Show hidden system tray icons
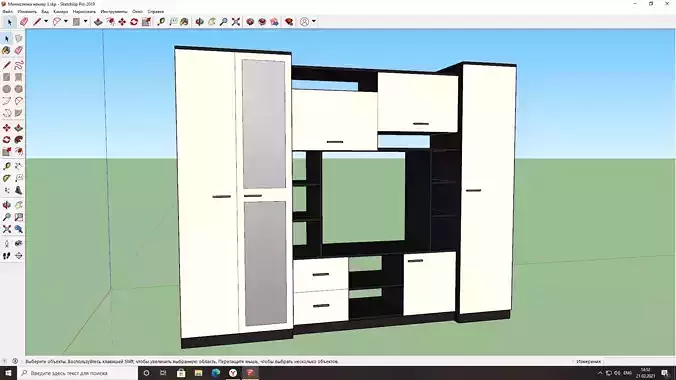The width and height of the screenshot is (676, 380). coord(600,373)
